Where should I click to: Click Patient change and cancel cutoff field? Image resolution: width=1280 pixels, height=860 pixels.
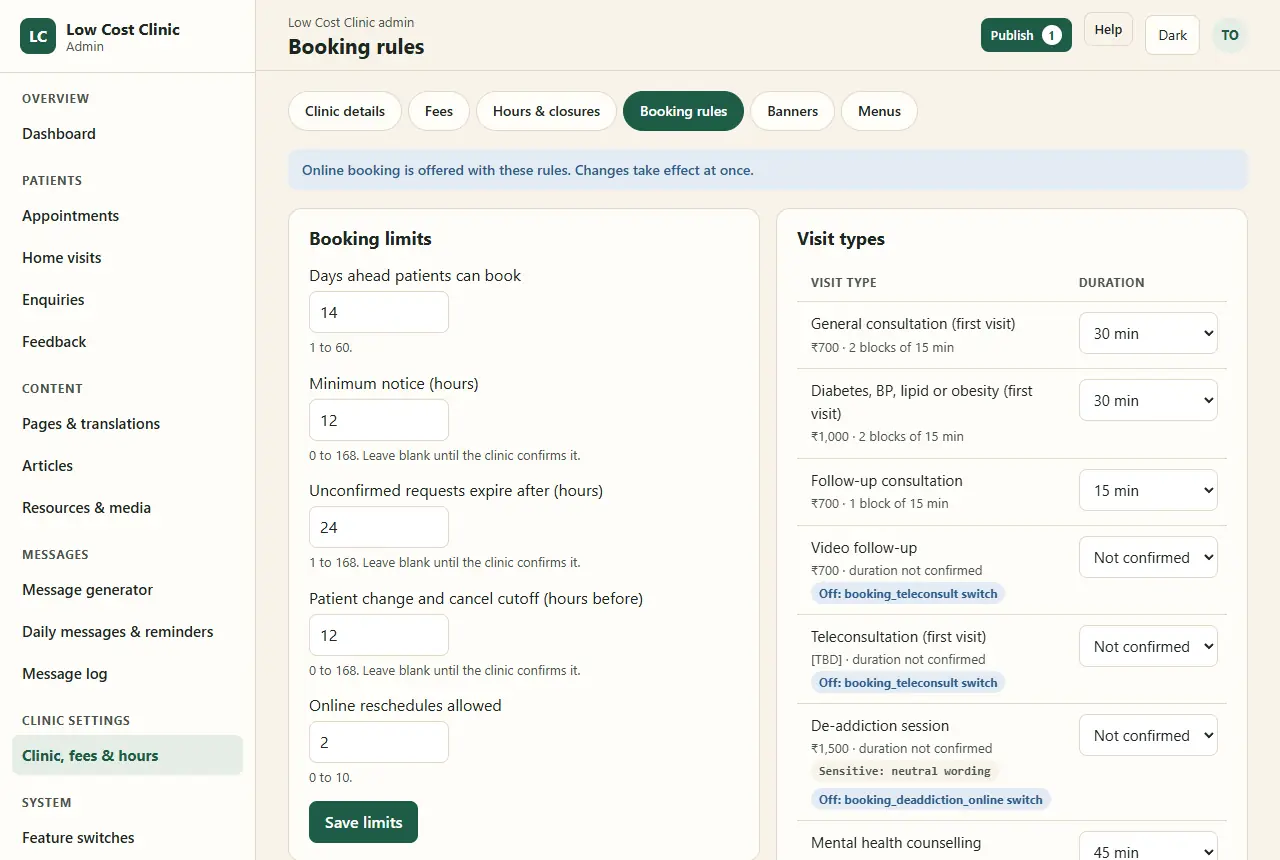pyautogui.click(x=379, y=635)
